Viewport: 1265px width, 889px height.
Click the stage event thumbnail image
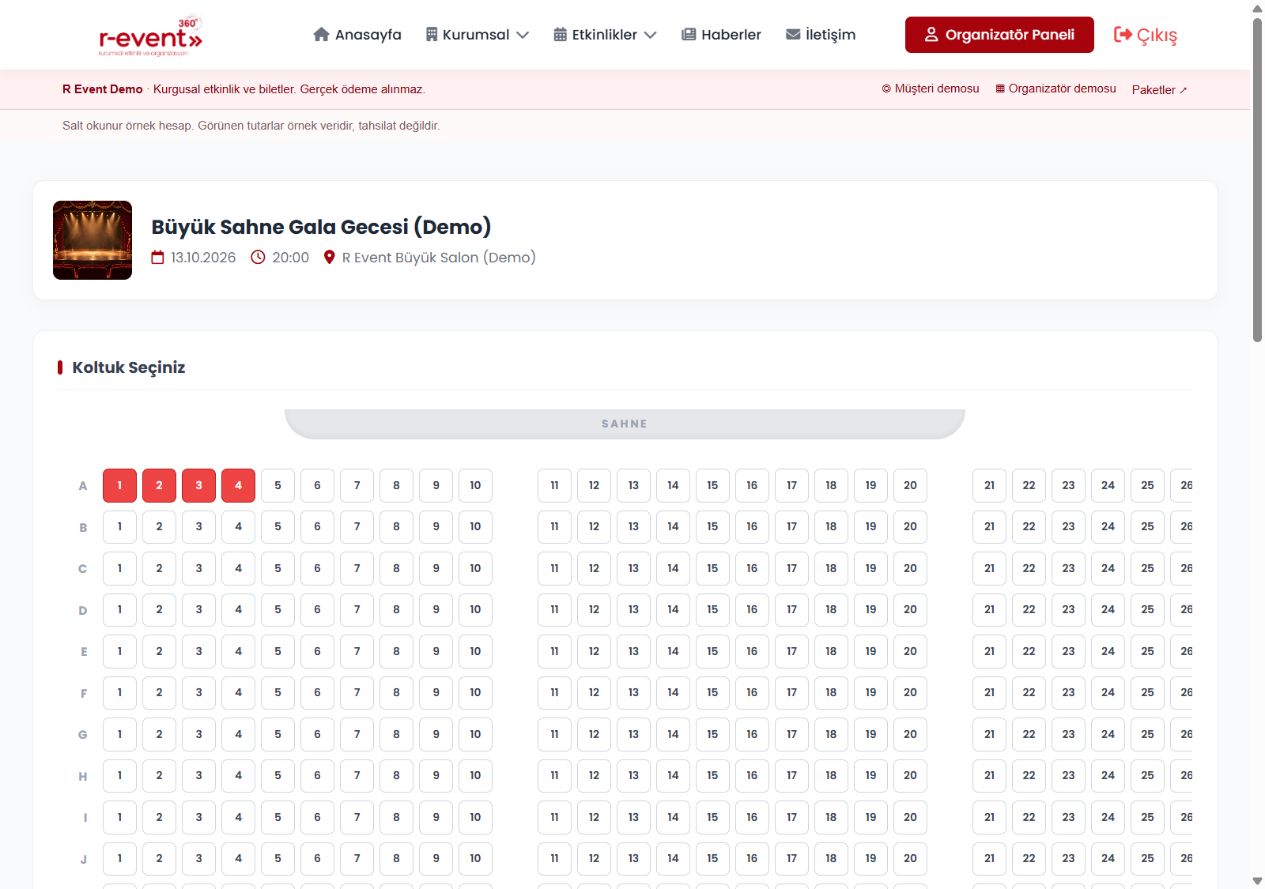point(92,240)
